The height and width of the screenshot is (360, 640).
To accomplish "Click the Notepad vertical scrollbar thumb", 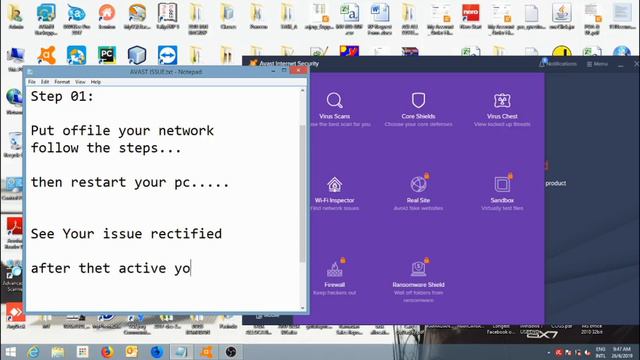I will pyautogui.click(x=302, y=194).
